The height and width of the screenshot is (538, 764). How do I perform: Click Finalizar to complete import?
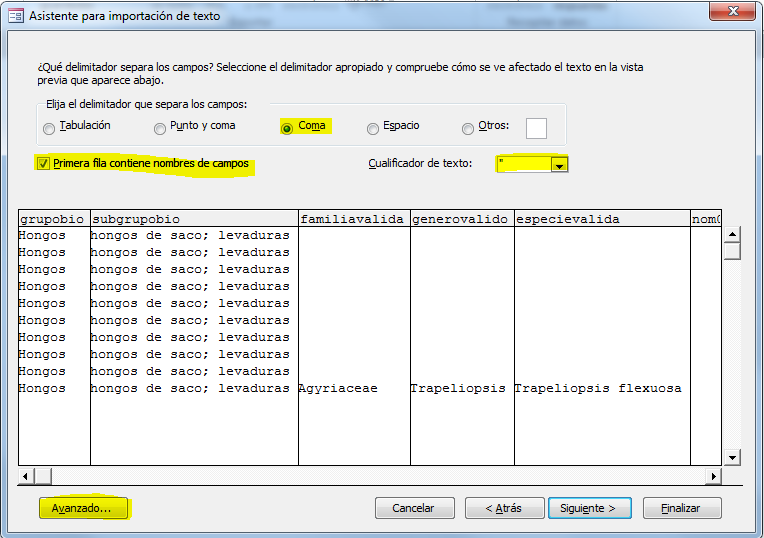pyautogui.click(x=680, y=508)
